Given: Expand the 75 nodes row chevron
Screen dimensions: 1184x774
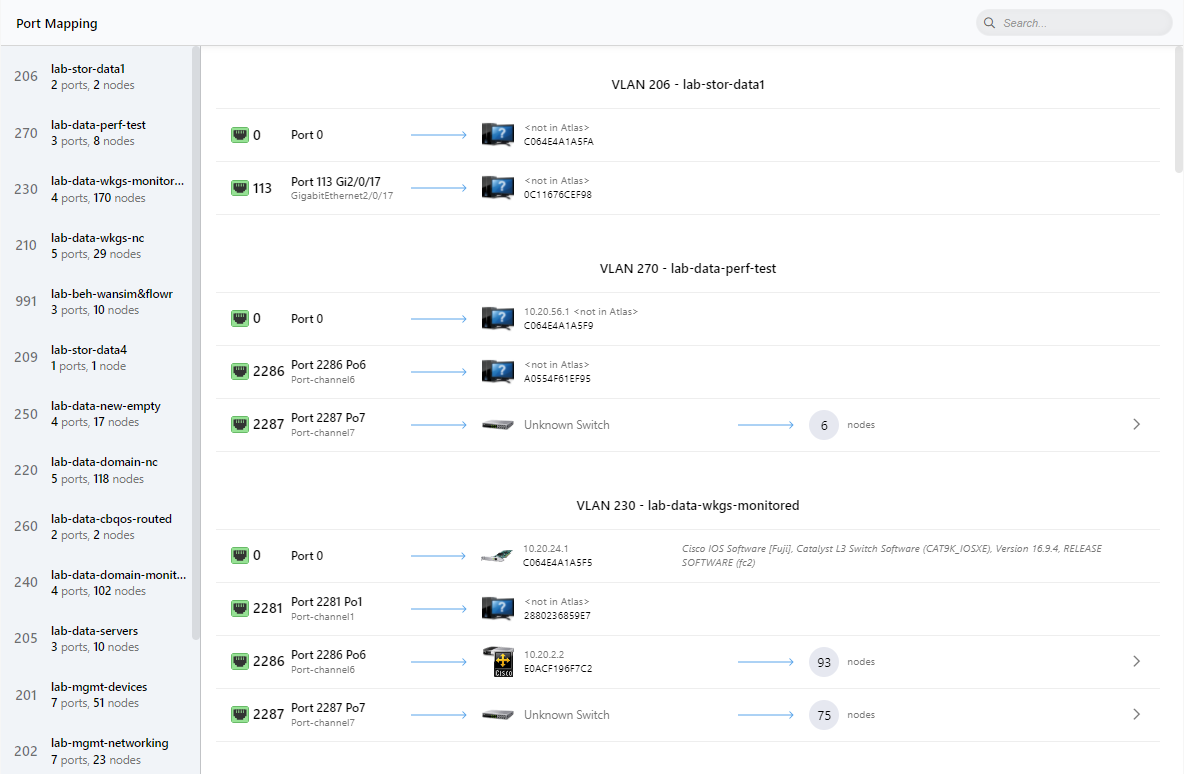Looking at the screenshot, I should (x=1136, y=714).
